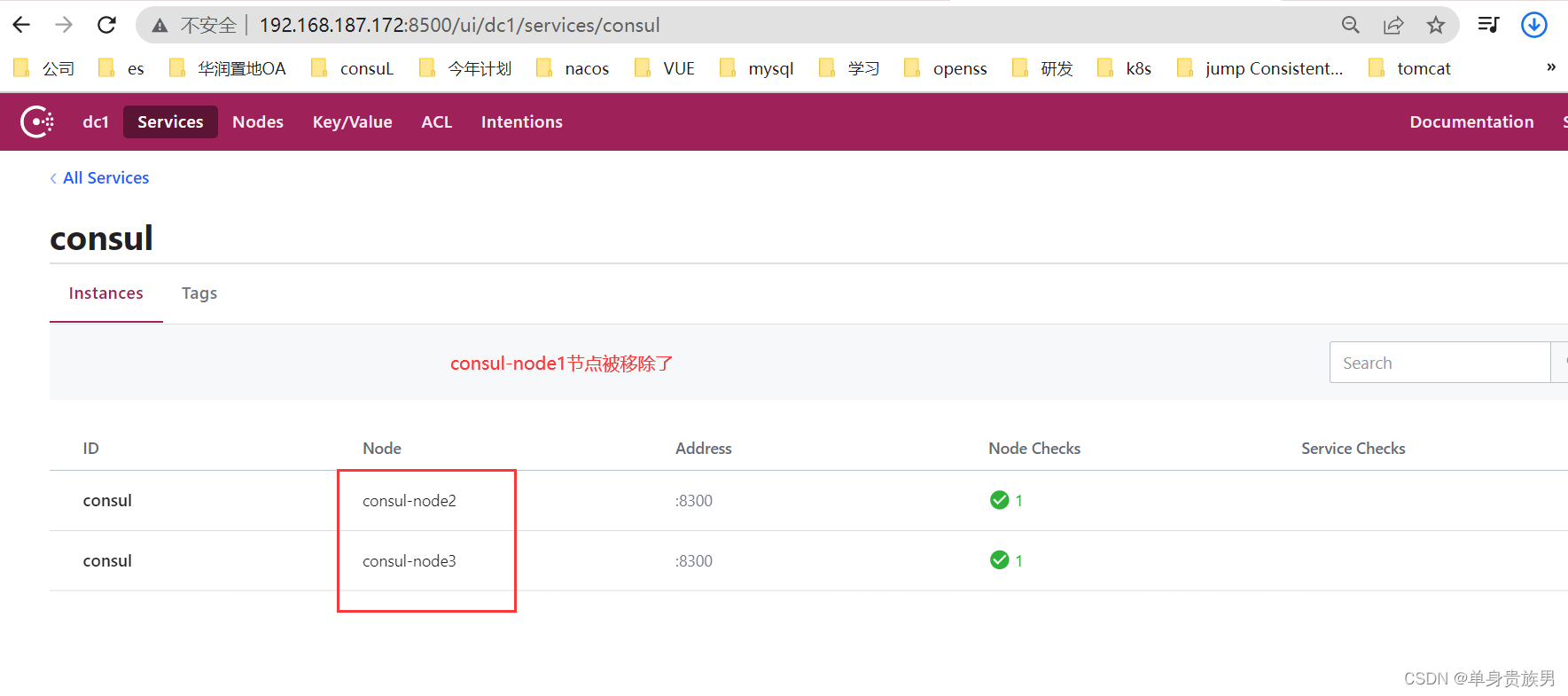Open the media playlist control icon
This screenshot has width=1568, height=696.
[1488, 25]
